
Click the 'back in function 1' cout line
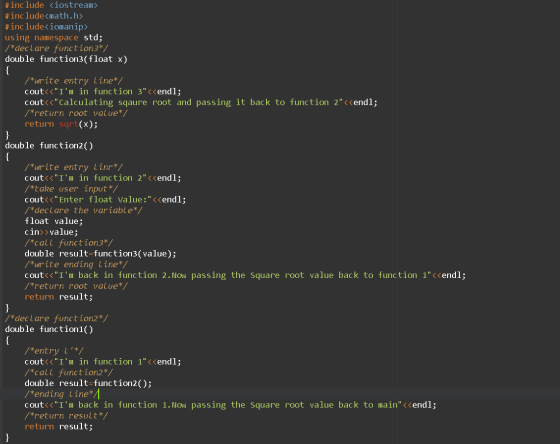tap(230, 405)
